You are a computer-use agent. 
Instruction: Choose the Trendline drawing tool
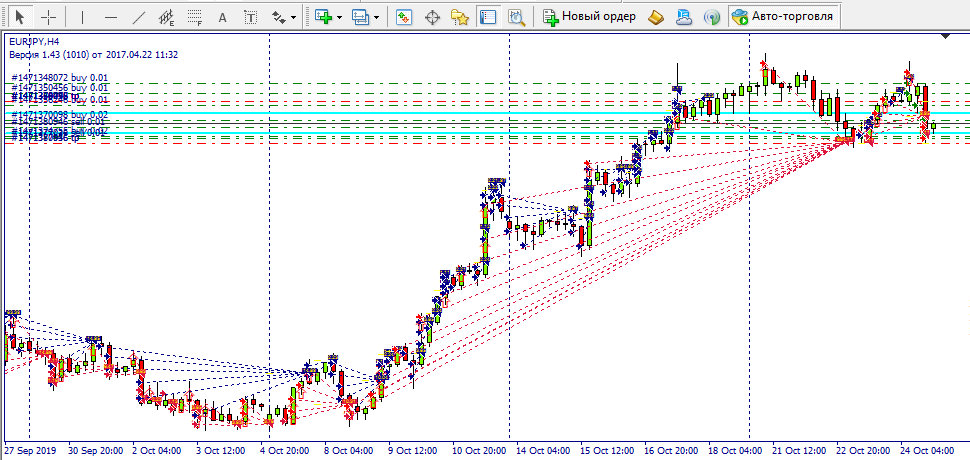click(139, 17)
